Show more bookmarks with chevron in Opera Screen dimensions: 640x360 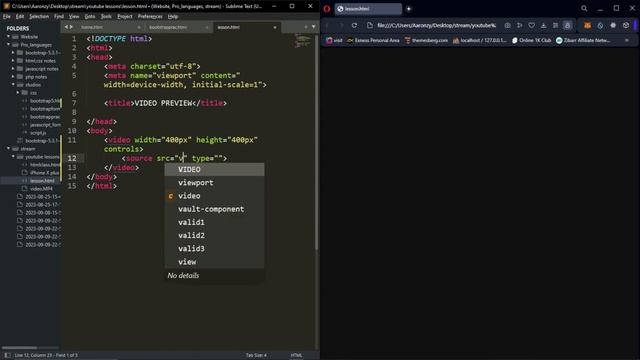click(x=627, y=40)
